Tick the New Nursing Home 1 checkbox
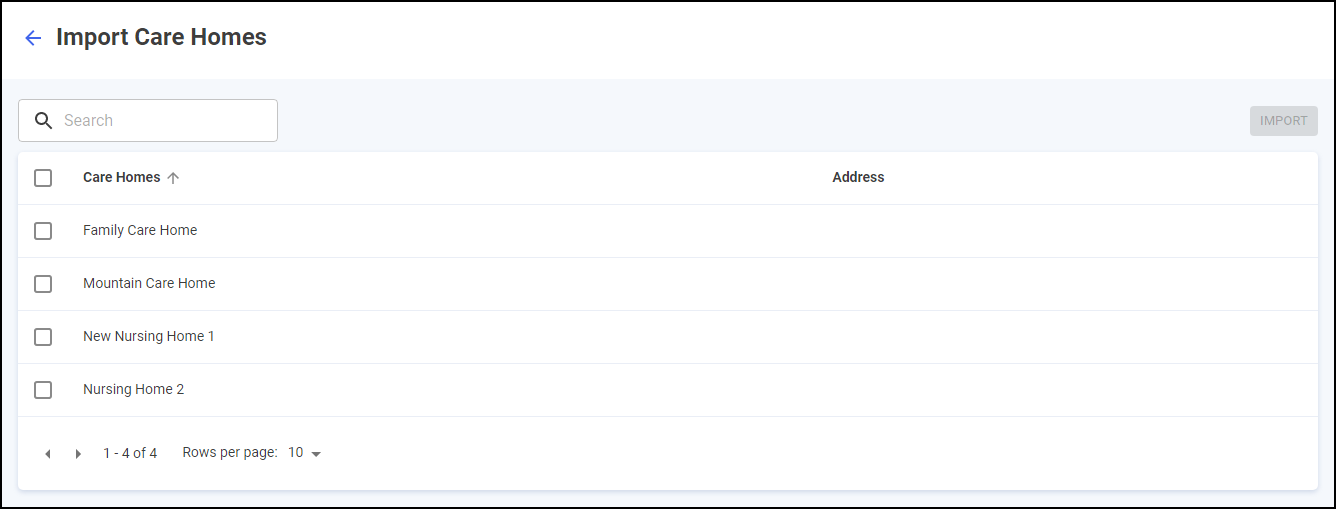 tap(43, 337)
